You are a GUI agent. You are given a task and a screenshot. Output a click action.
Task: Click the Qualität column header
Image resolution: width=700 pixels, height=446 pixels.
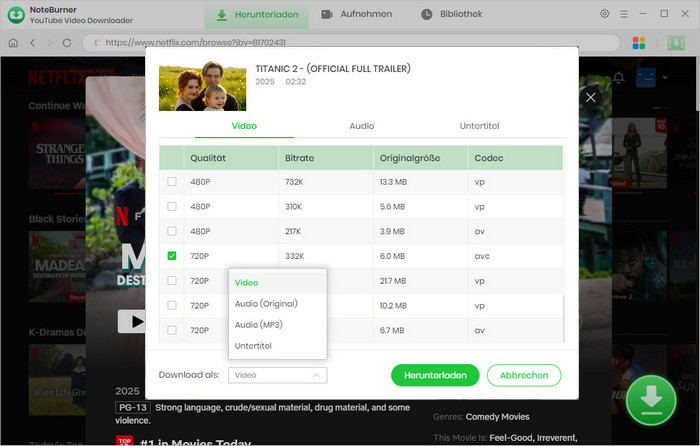231,158
